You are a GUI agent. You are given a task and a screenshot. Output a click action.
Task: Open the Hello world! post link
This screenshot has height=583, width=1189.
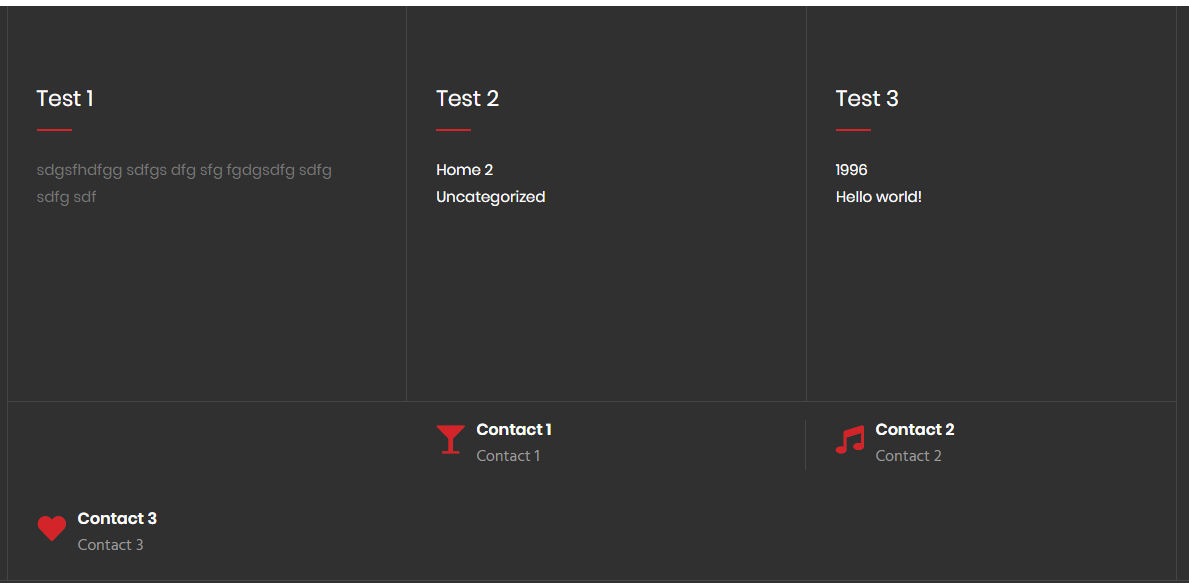pyautogui.click(x=879, y=197)
